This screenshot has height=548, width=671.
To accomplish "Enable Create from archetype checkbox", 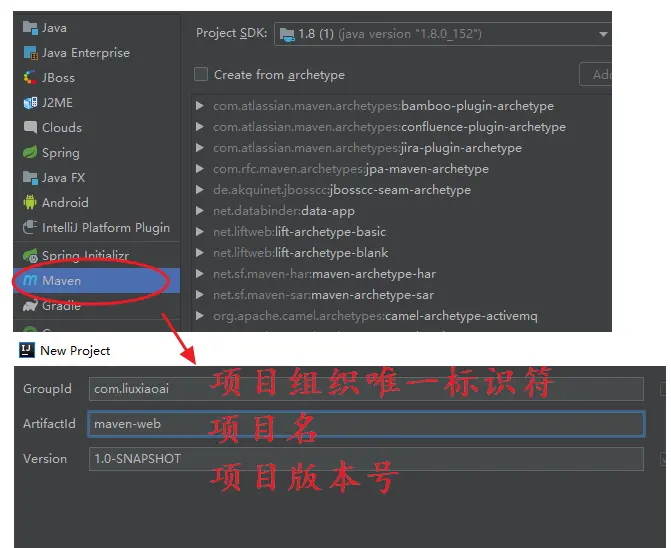I will (x=201, y=74).
